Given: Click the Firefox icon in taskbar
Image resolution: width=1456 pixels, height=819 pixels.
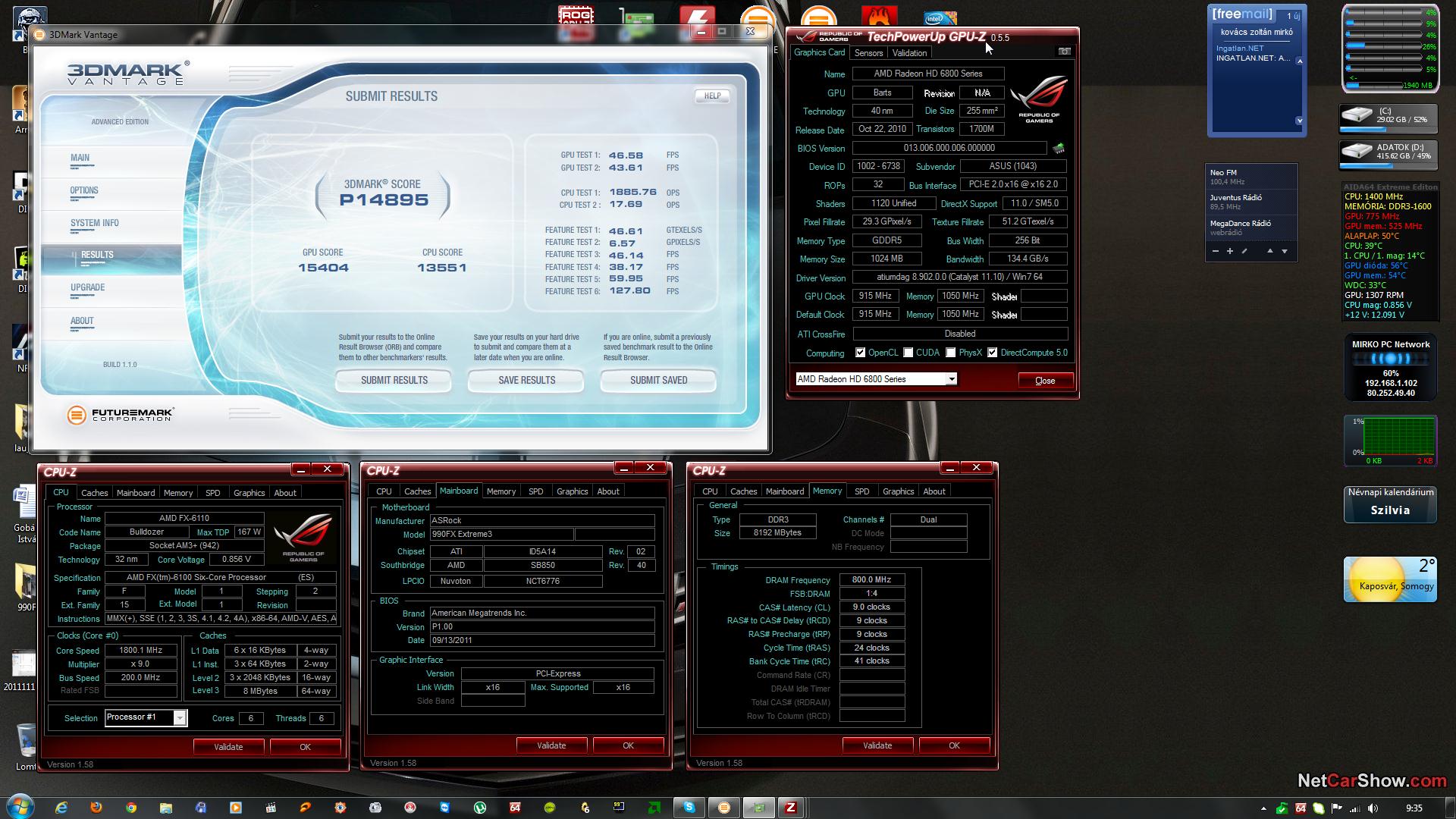Looking at the screenshot, I should [x=96, y=808].
